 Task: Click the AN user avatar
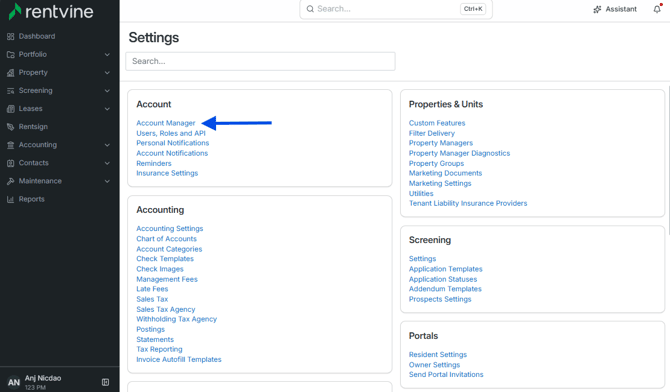click(x=14, y=382)
